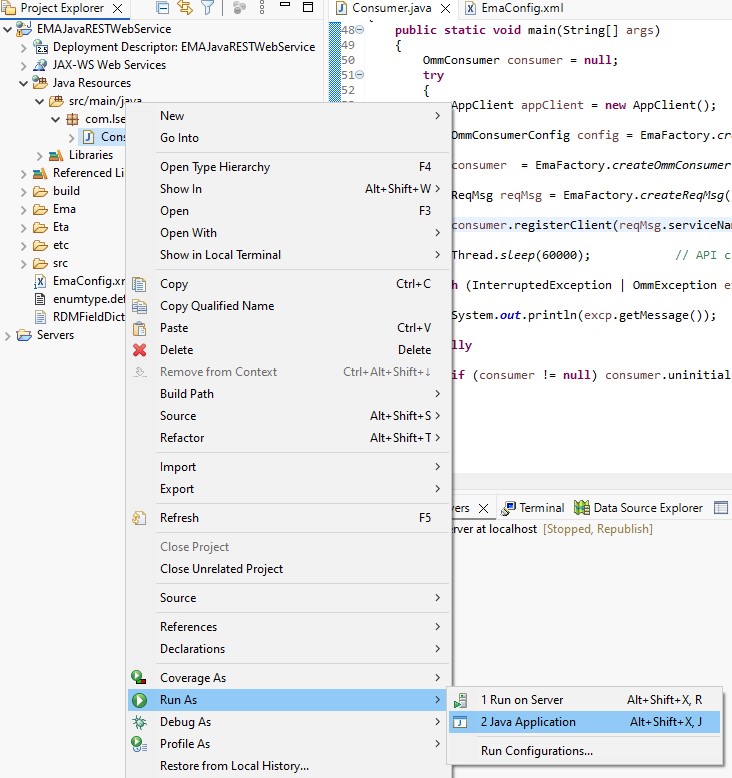This screenshot has height=778, width=732.
Task: Click the Servers folder icon
Action: pyautogui.click(x=24, y=335)
